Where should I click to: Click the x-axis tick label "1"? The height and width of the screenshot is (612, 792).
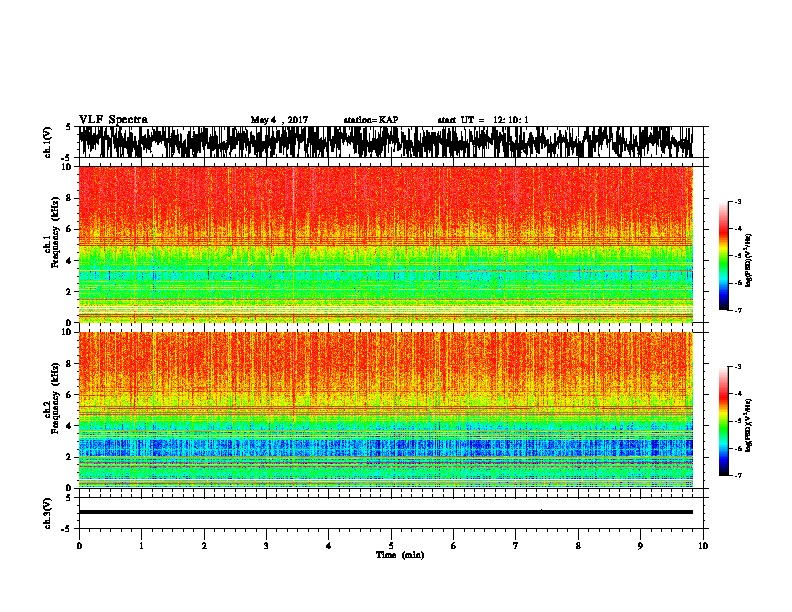(x=141, y=546)
